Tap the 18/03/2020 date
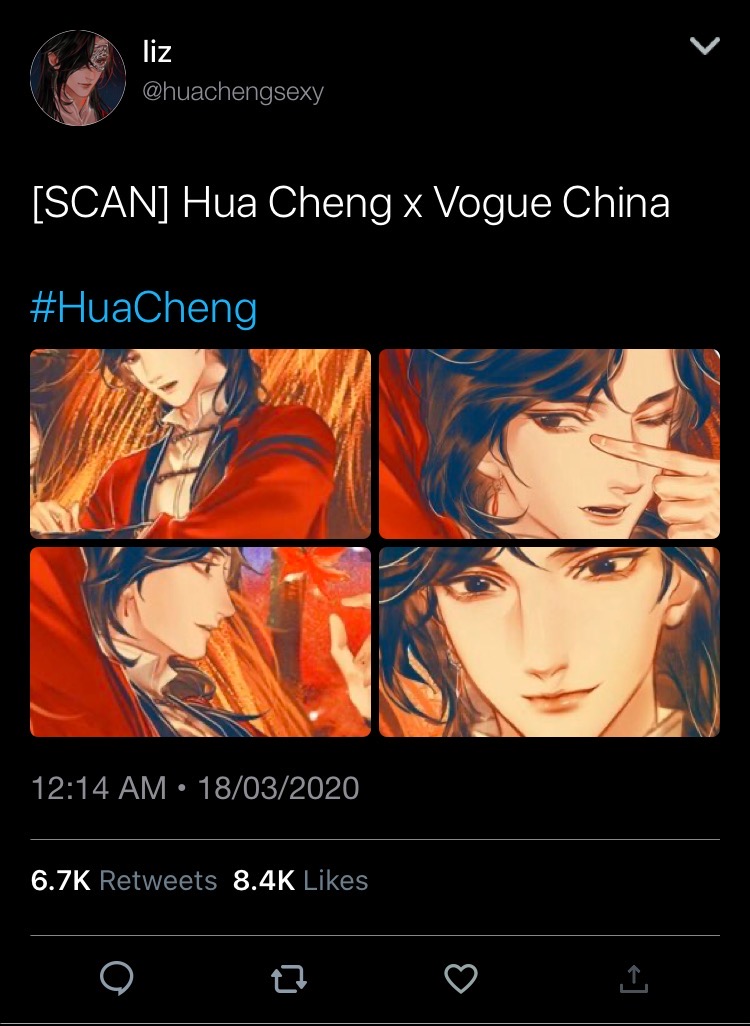 pyautogui.click(x=278, y=787)
